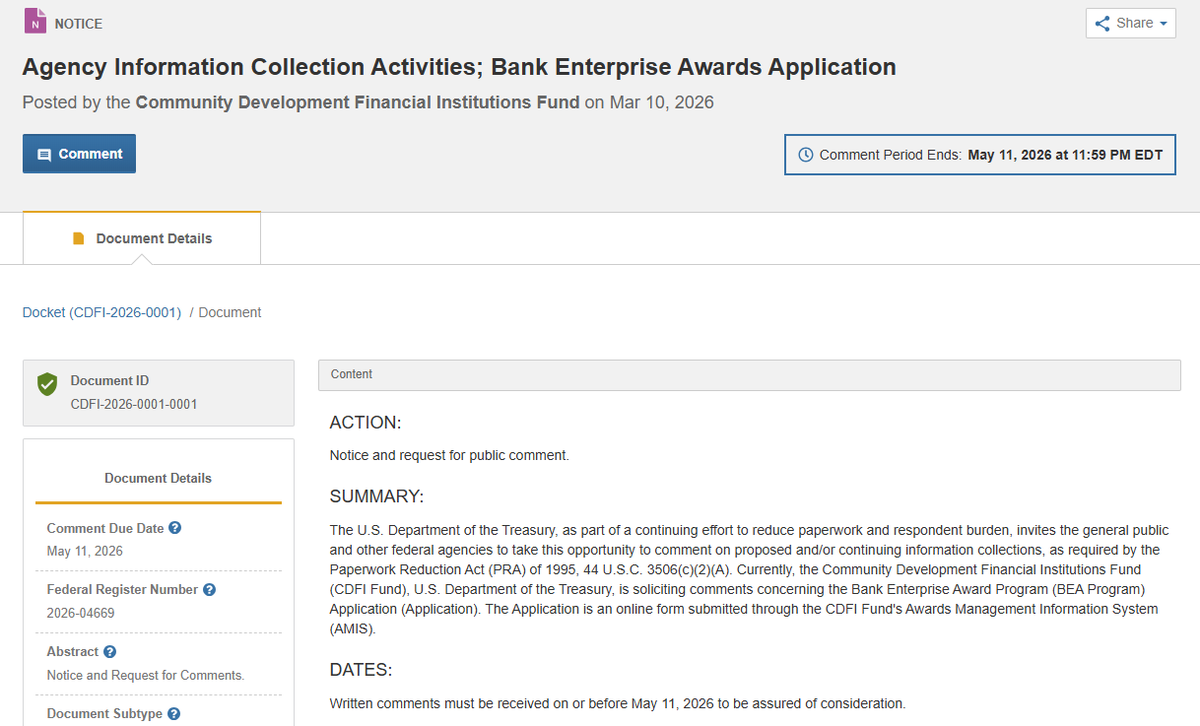Click the clock icon beside Comment Period Ends
Viewport: 1200px width, 726px height.
(806, 155)
